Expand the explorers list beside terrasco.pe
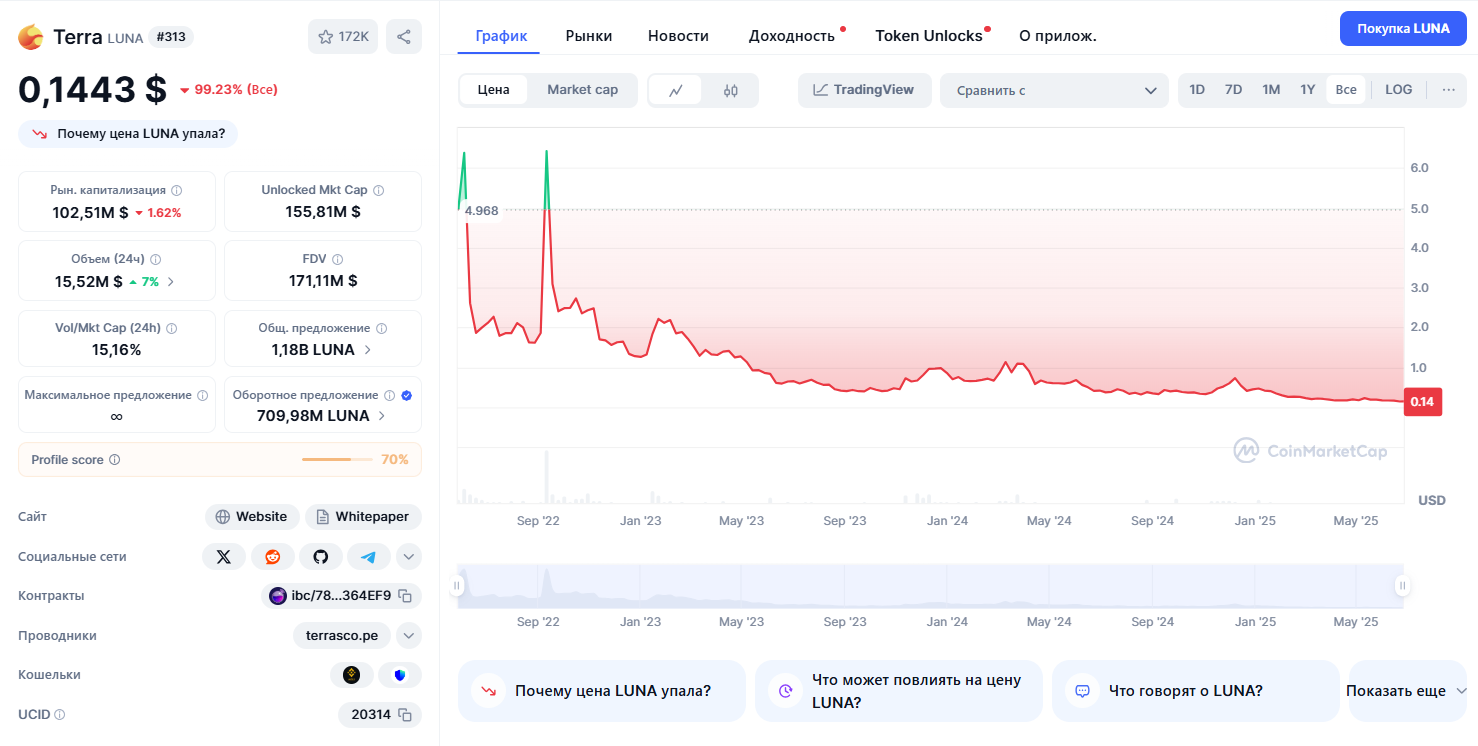 click(409, 635)
